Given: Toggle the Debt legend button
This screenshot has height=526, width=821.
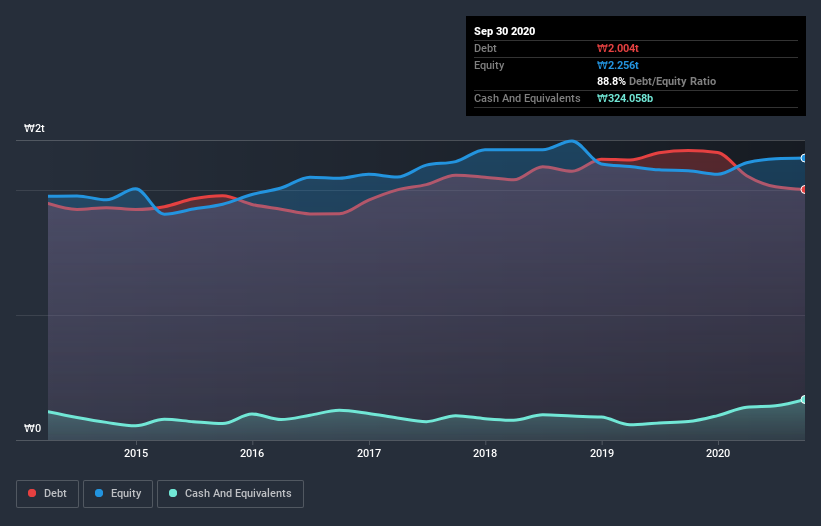Looking at the screenshot, I should (47, 494).
